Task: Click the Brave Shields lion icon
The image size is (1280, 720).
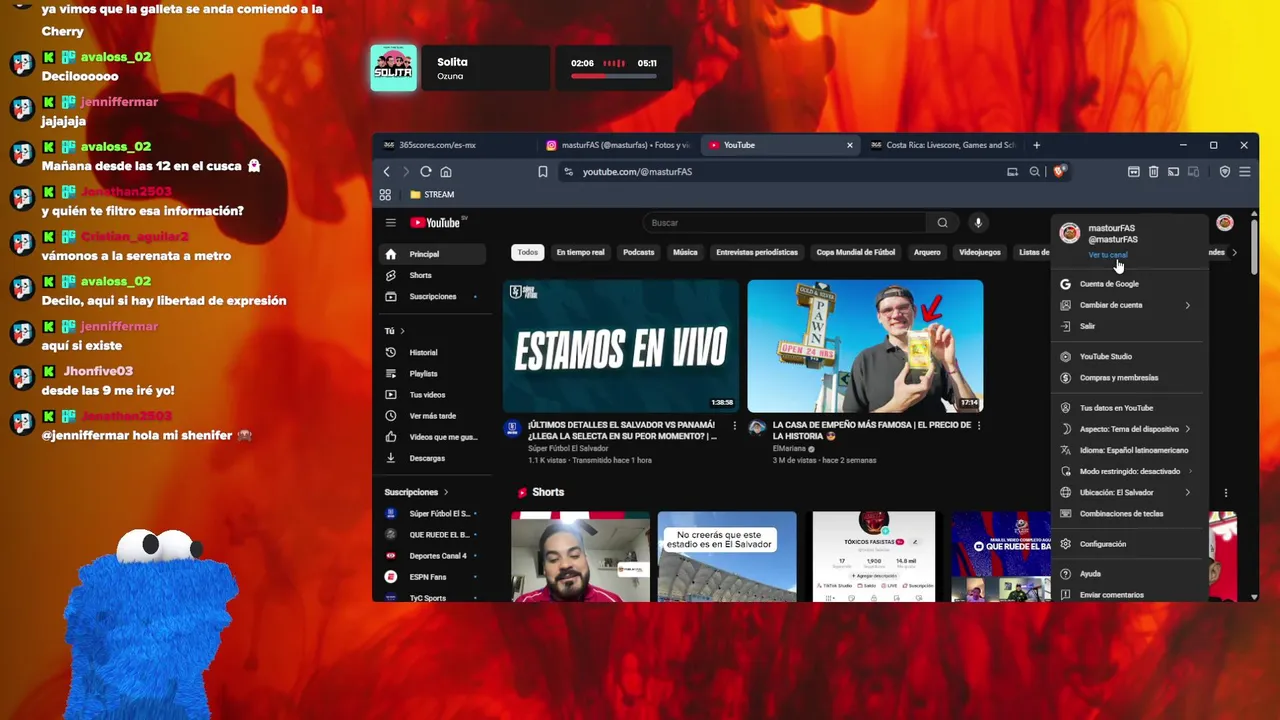Action: [1060, 172]
